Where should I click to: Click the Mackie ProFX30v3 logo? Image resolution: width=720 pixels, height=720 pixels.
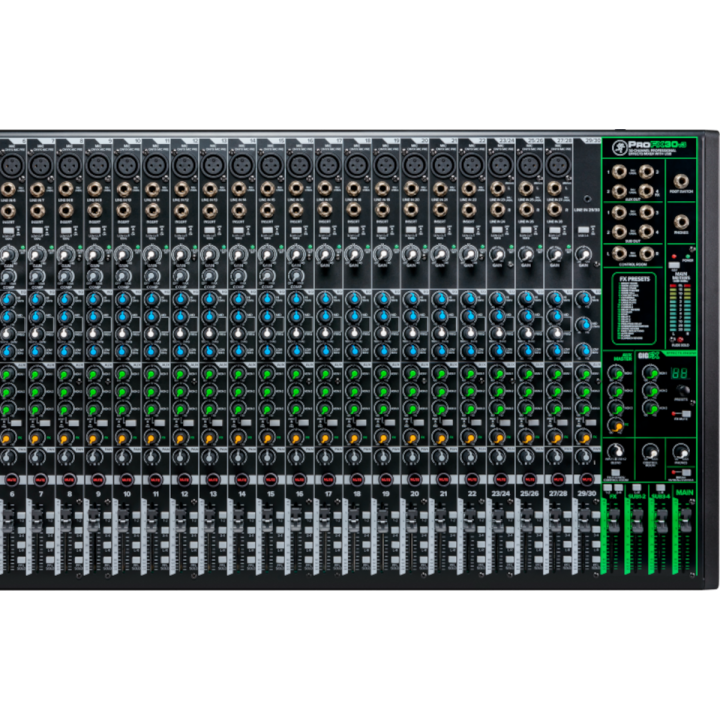[649, 147]
